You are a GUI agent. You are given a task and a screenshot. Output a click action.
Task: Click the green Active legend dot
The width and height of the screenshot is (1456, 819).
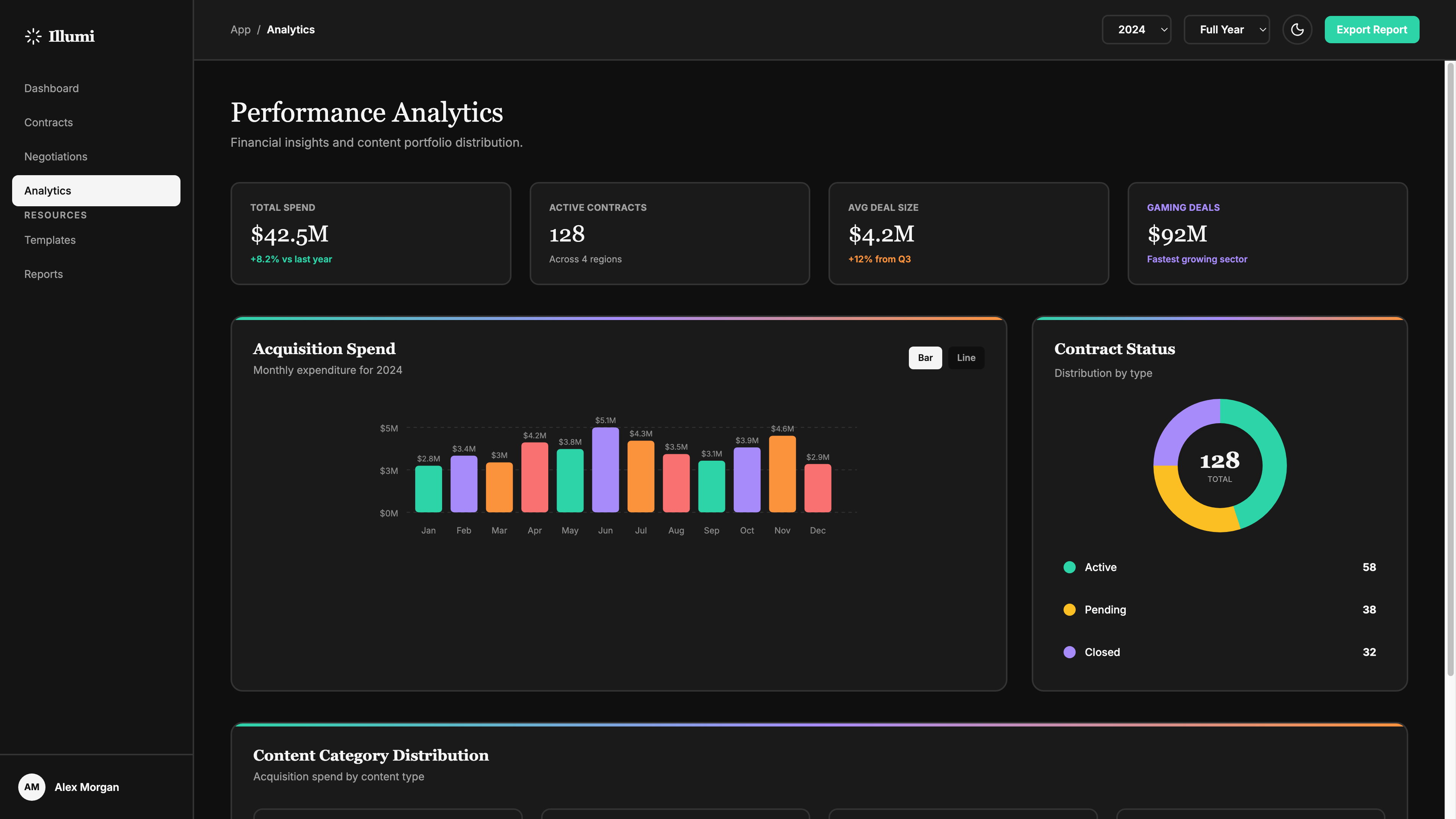point(1069,567)
